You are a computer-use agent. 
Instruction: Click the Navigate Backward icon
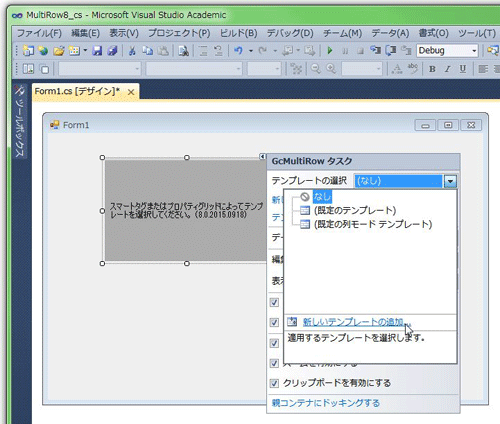(287, 51)
